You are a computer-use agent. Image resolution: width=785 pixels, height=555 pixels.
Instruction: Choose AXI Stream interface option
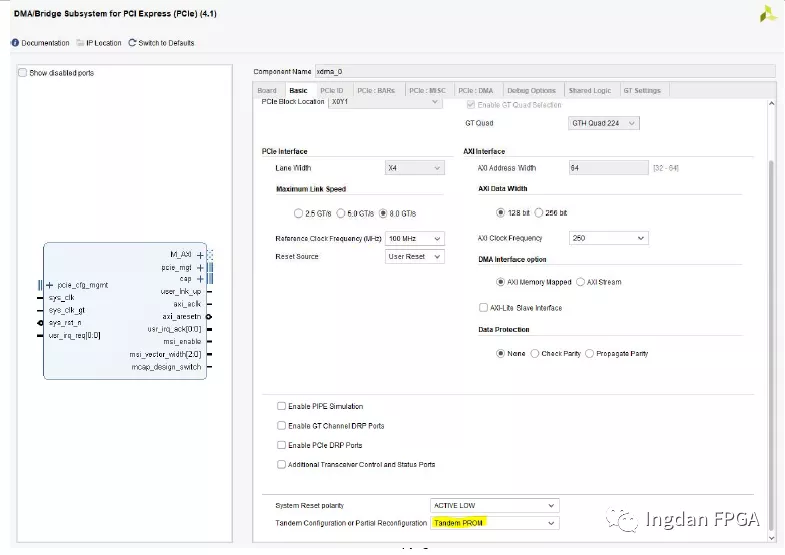coord(580,282)
